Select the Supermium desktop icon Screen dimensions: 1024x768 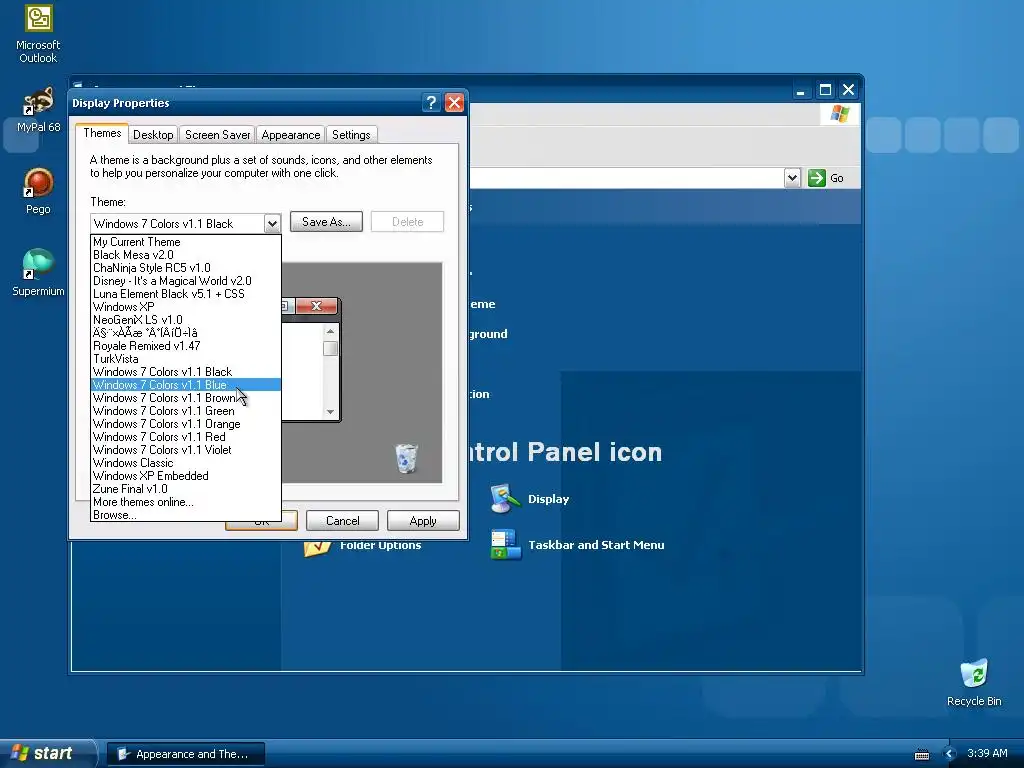coord(38,273)
